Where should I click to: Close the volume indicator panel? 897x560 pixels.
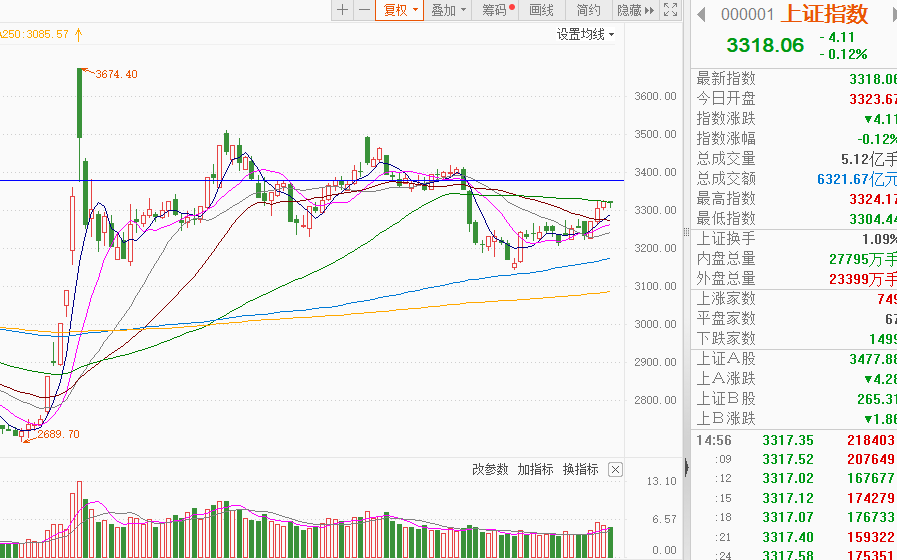(615, 469)
